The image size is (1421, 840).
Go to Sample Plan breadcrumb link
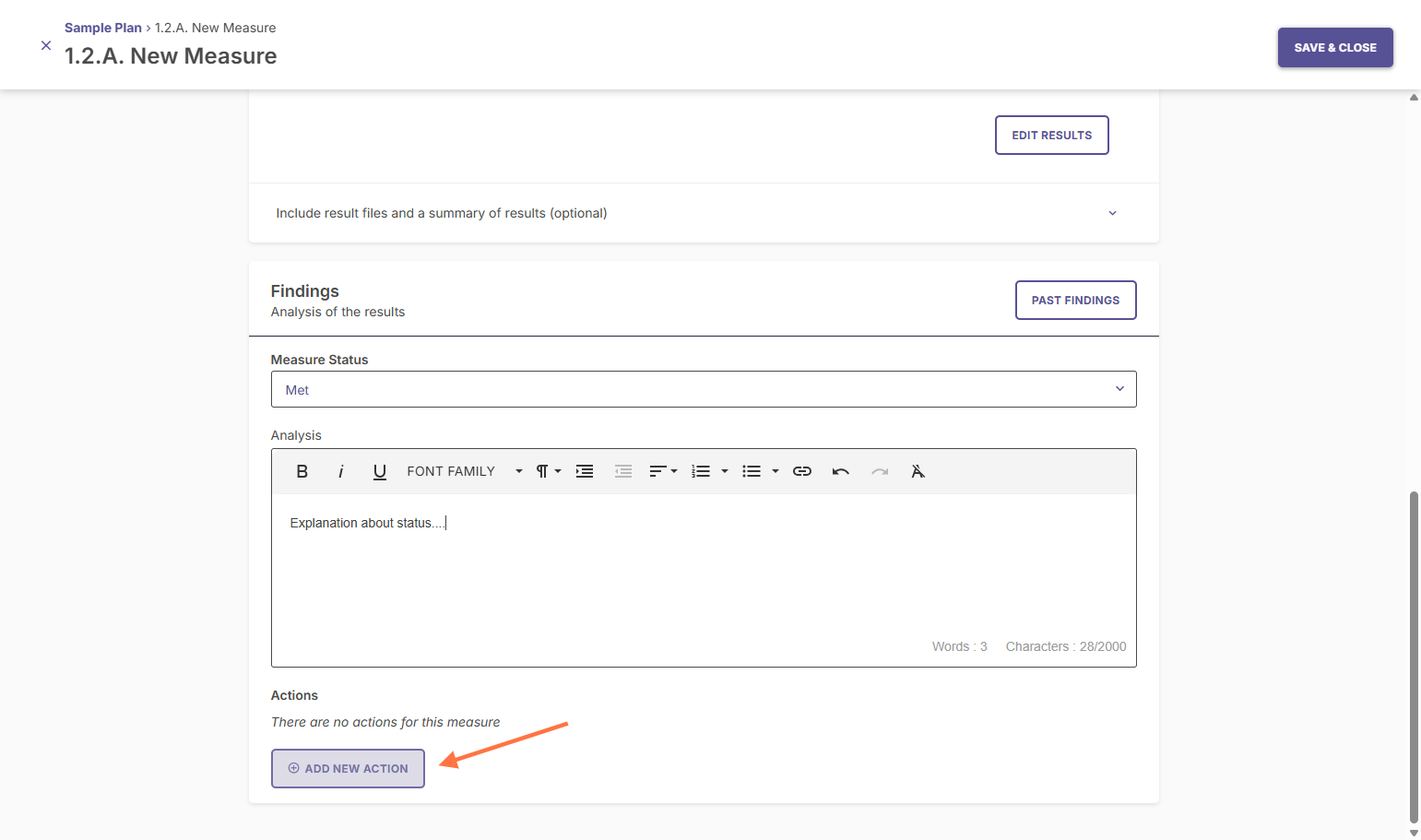click(x=103, y=28)
